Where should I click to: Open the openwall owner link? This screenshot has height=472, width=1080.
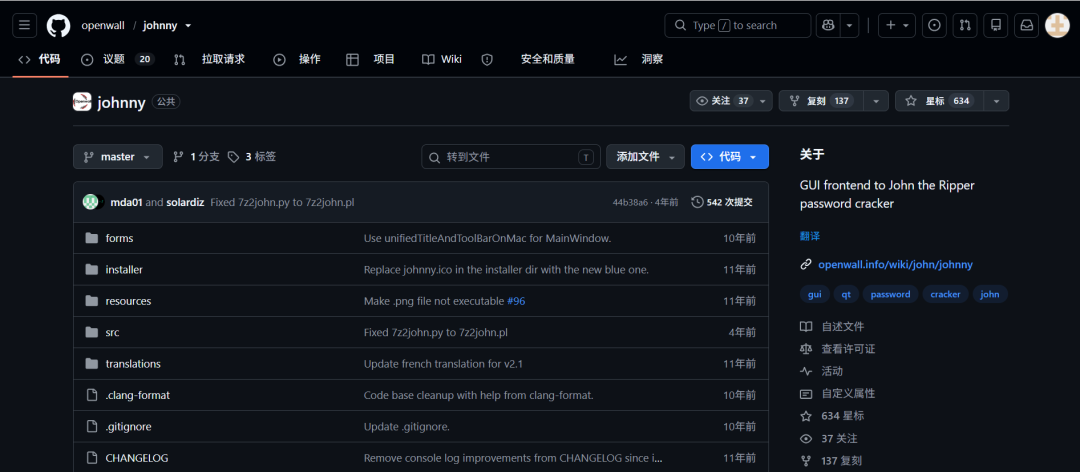tap(102, 25)
